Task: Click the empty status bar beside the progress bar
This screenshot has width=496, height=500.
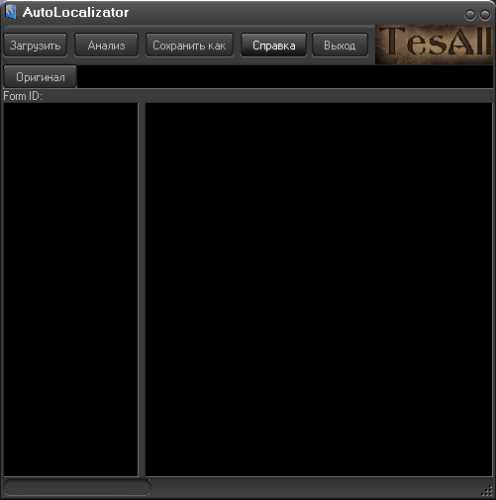Action: click(x=315, y=488)
